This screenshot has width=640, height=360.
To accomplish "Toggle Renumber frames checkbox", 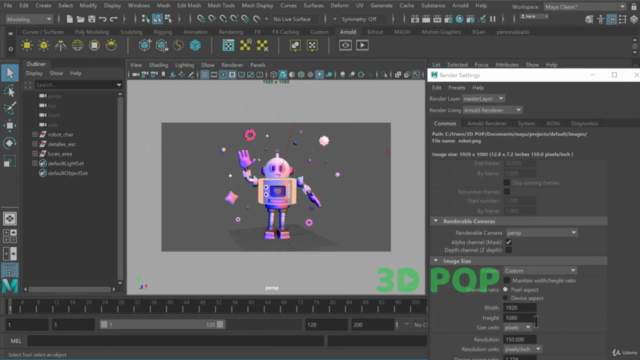I will click(x=507, y=191).
